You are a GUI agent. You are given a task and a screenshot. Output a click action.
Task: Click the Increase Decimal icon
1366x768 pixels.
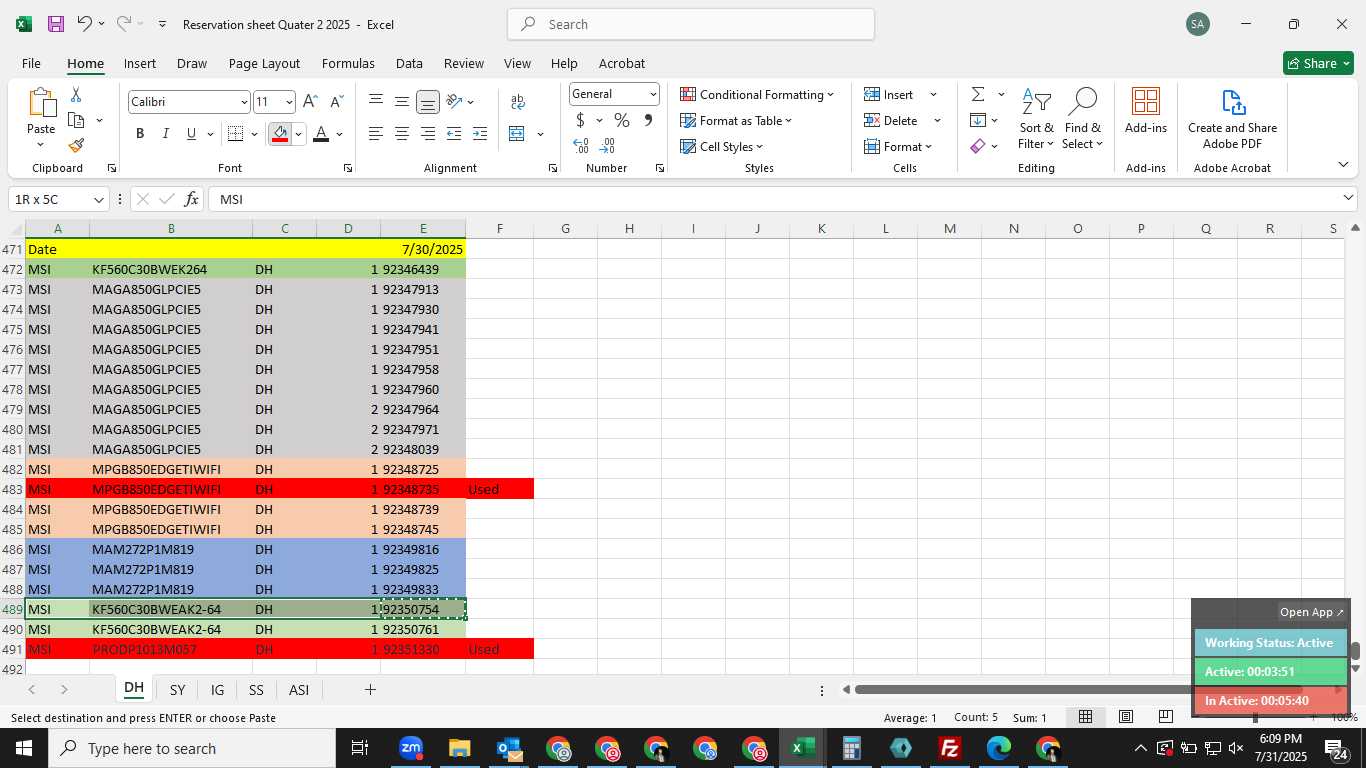[x=581, y=146]
